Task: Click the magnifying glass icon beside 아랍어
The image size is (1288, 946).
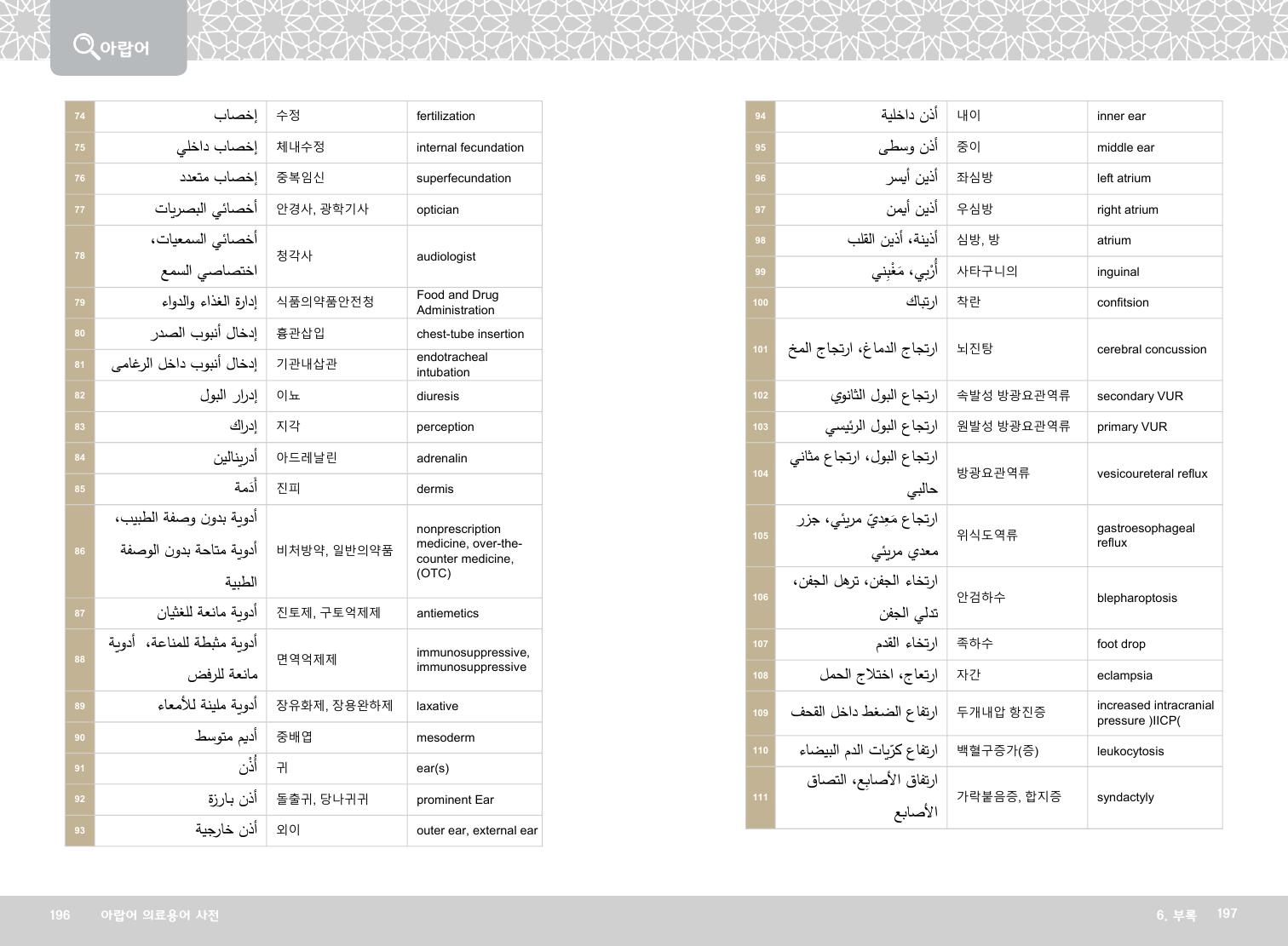Action: coord(85,45)
